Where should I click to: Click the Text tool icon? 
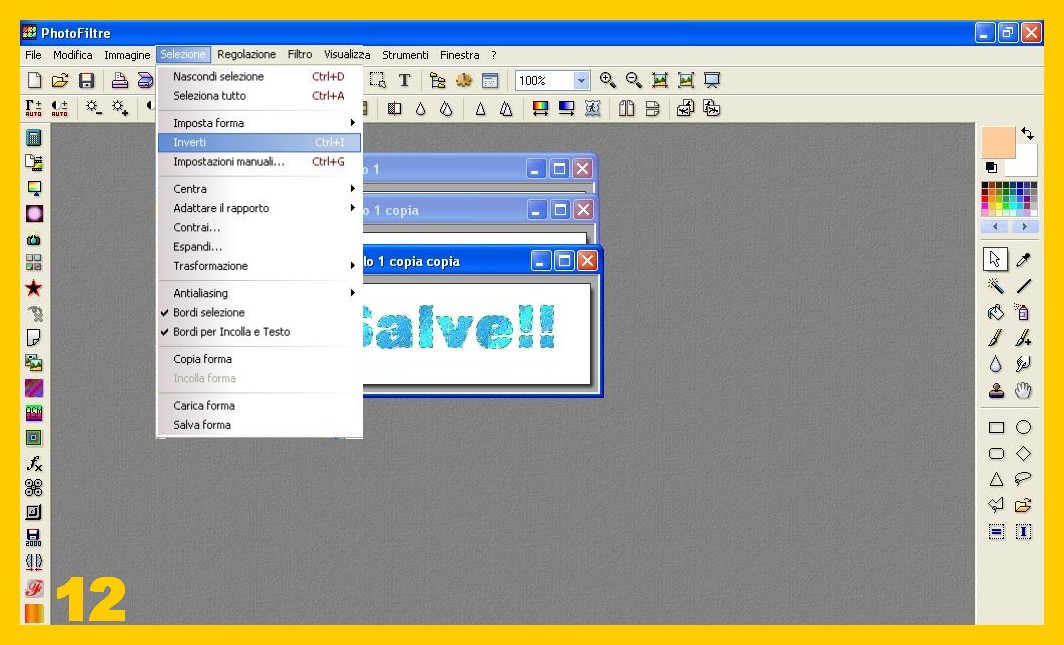tap(404, 81)
